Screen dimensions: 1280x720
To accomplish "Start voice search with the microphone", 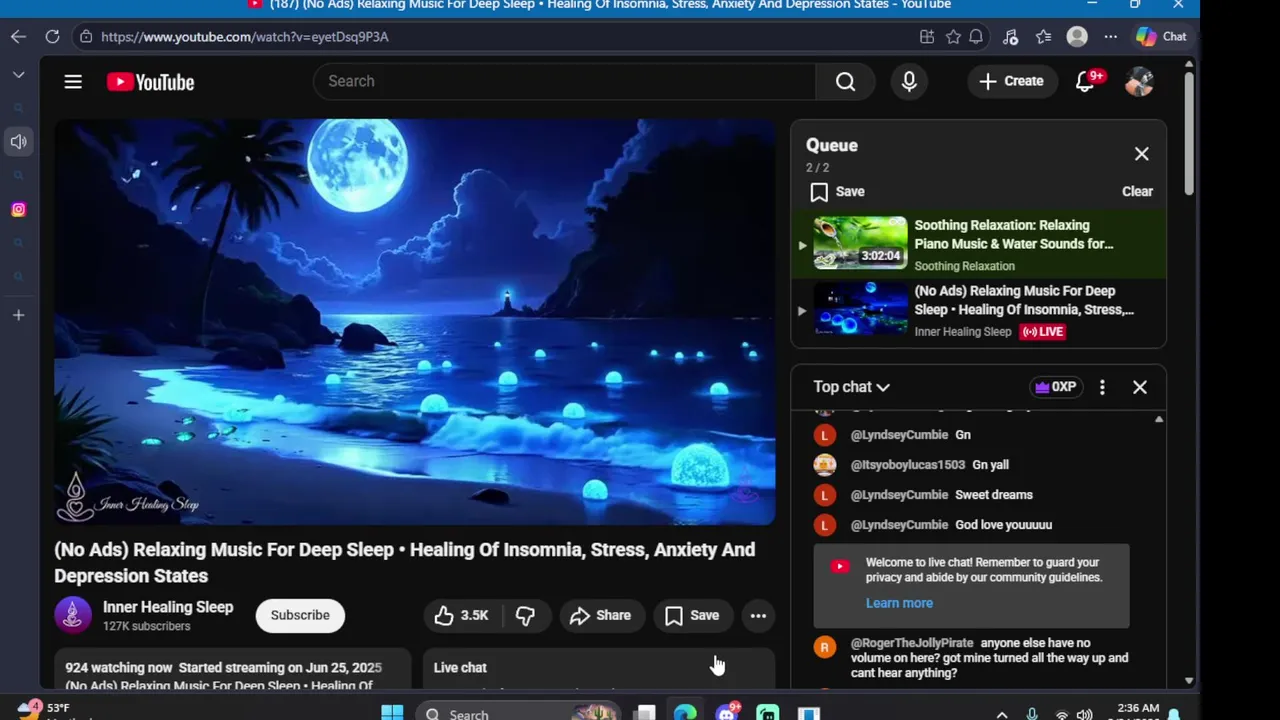I will [x=909, y=81].
